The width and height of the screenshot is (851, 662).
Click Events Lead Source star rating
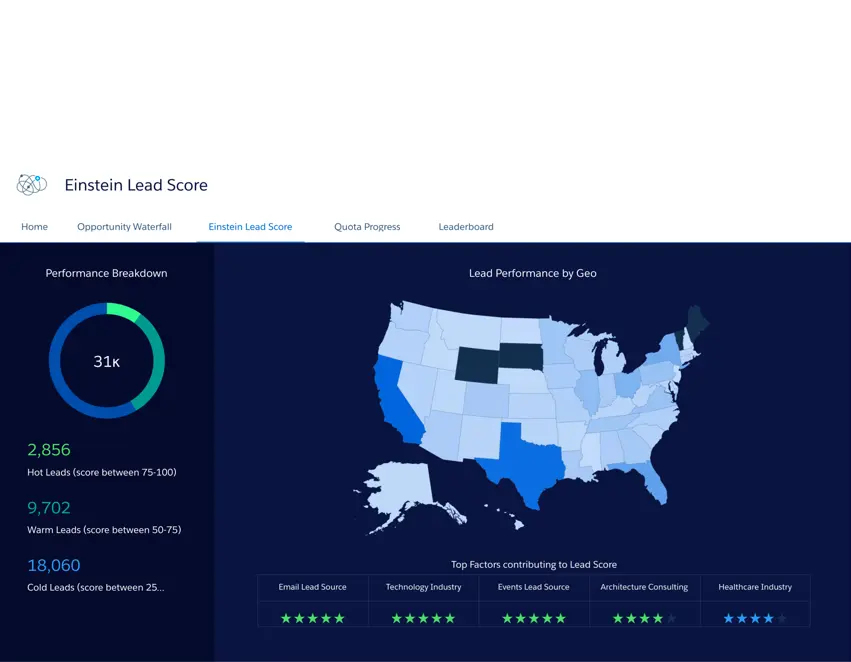(x=534, y=618)
